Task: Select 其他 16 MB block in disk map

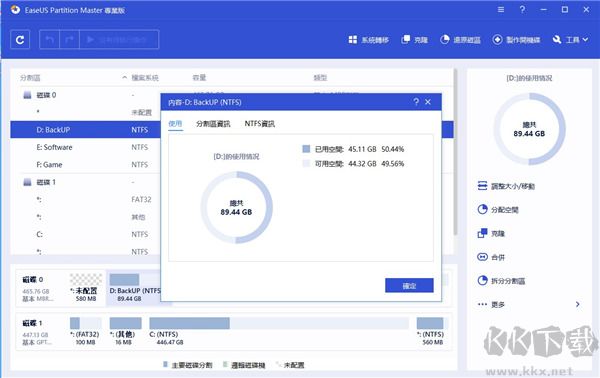Action: click(x=125, y=331)
